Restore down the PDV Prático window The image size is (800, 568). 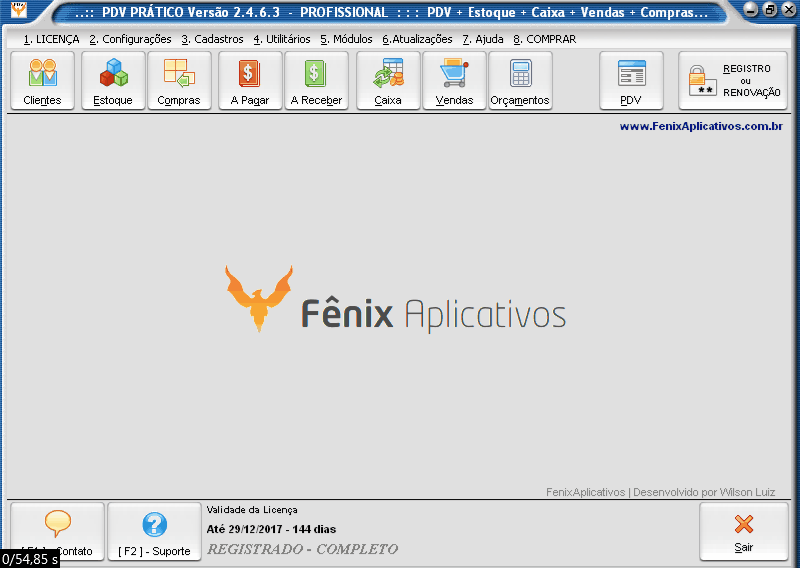click(x=770, y=9)
